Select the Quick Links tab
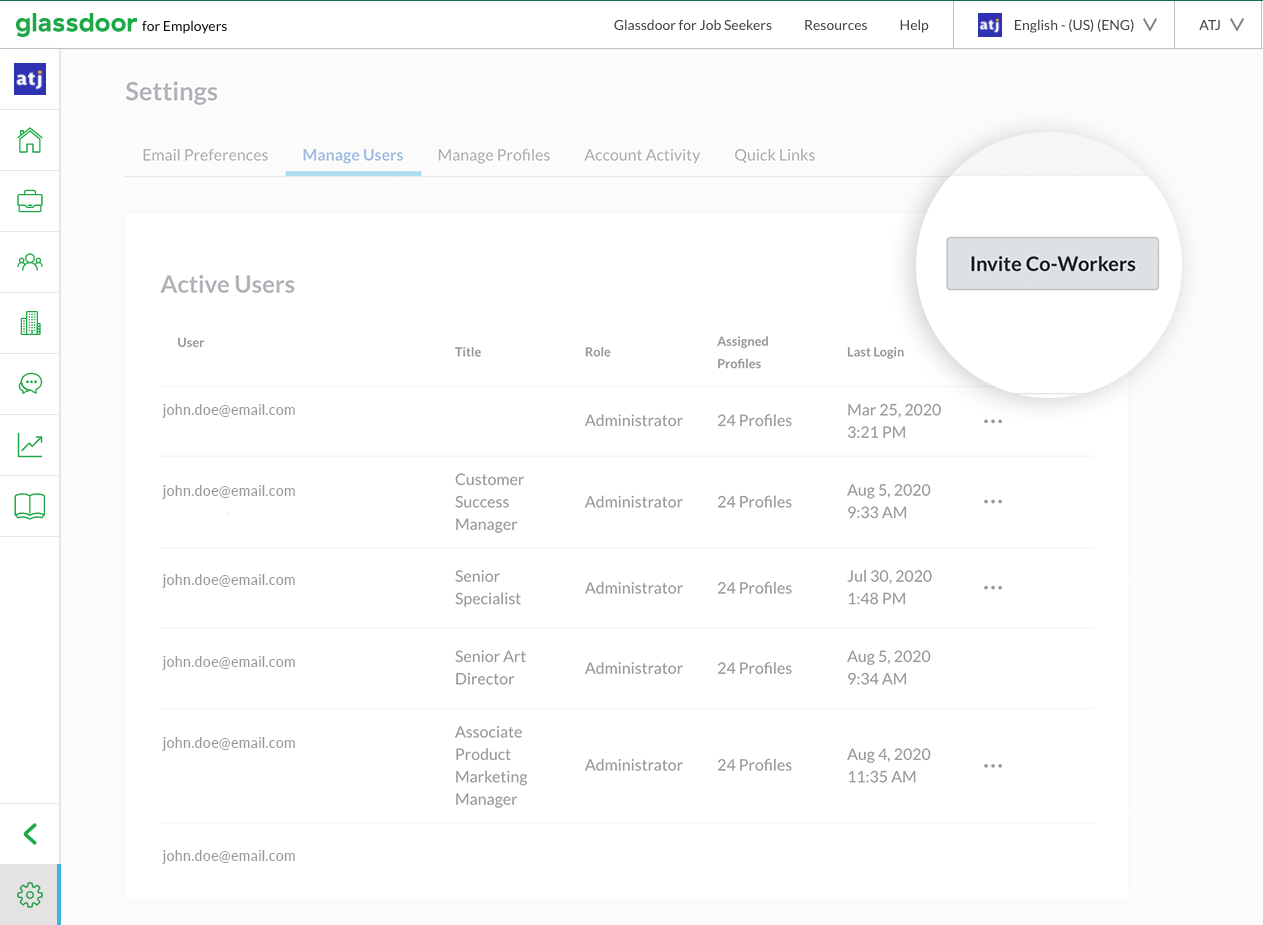Screen dimensions: 1263x925 pos(774,155)
